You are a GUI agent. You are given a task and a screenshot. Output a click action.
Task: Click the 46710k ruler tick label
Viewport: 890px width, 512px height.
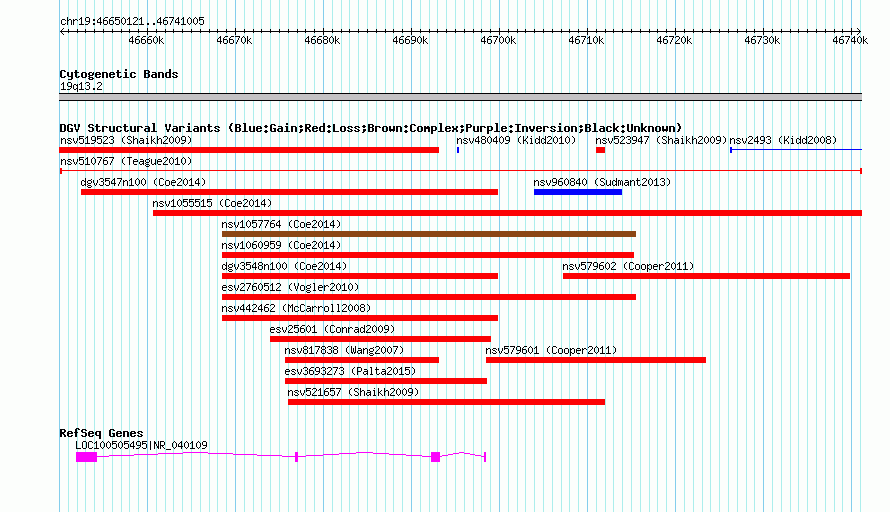click(586, 41)
